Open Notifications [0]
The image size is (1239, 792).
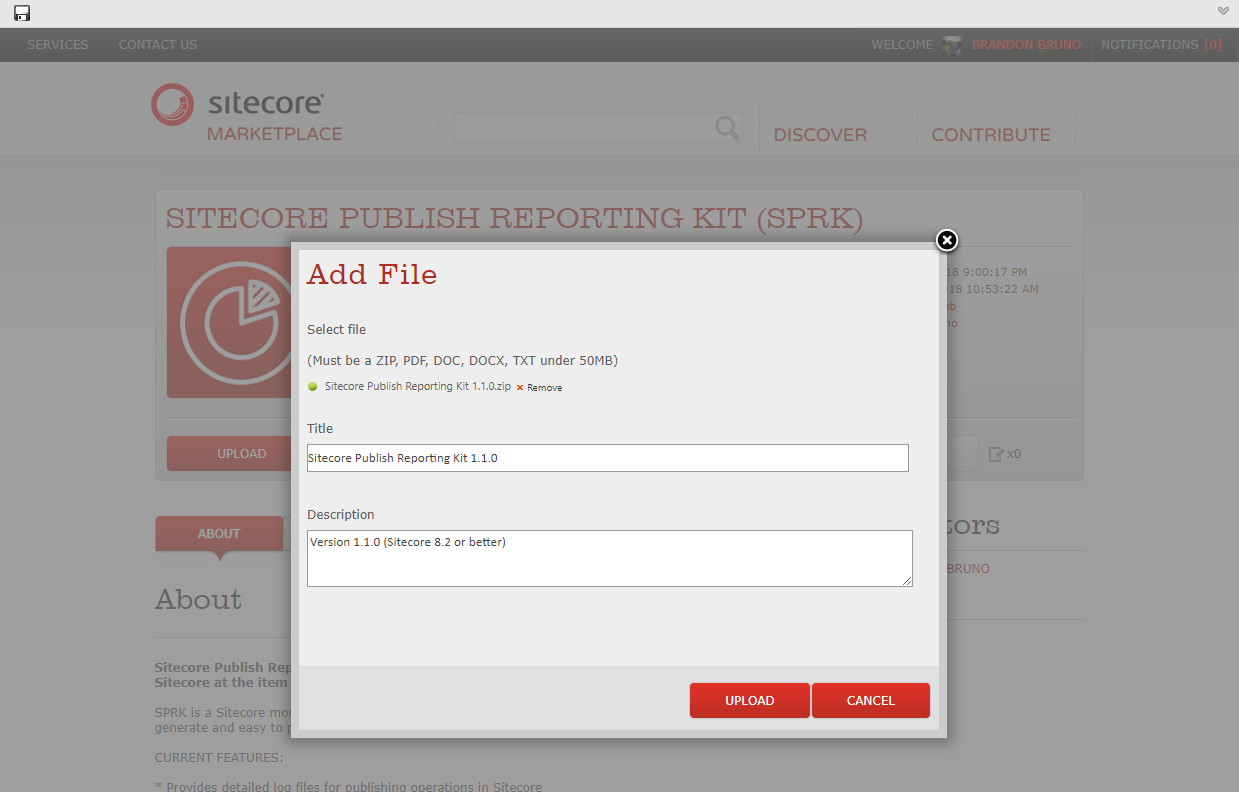coord(1161,45)
